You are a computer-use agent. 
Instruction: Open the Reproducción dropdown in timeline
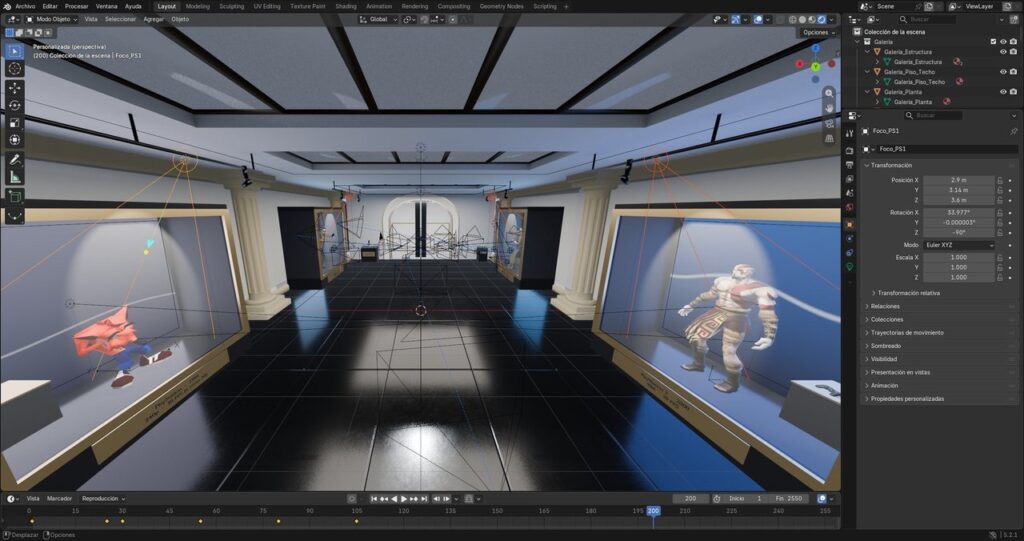click(103, 499)
